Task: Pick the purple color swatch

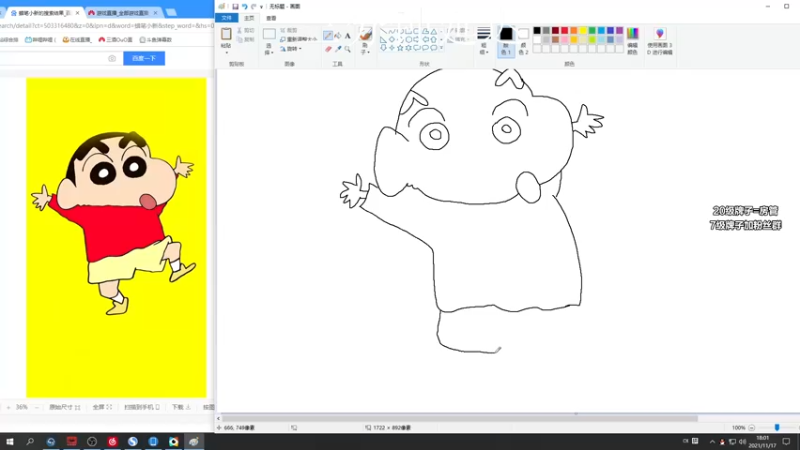Action: tap(619, 31)
